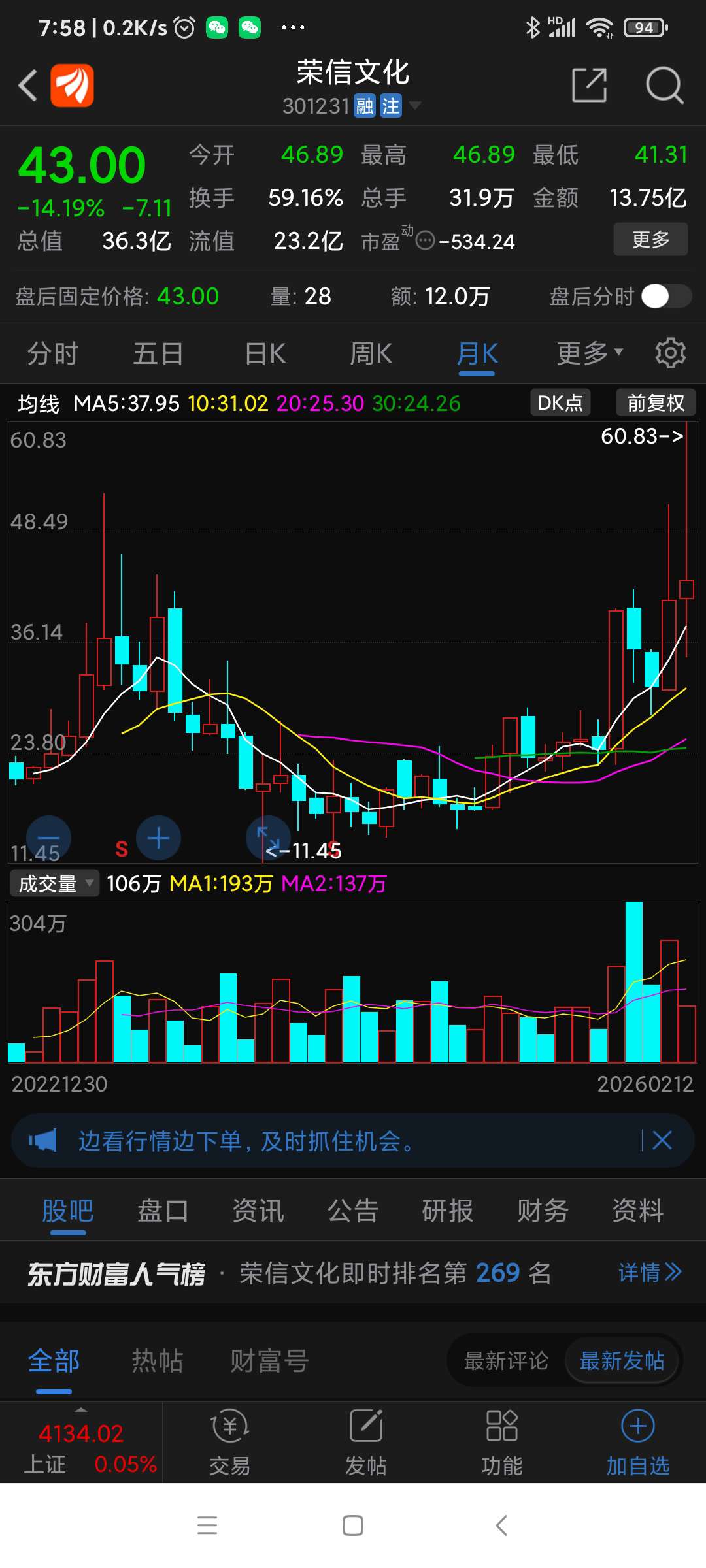Tap 更多 button in quote panel
This screenshot has height=1568, width=706.
tap(650, 239)
